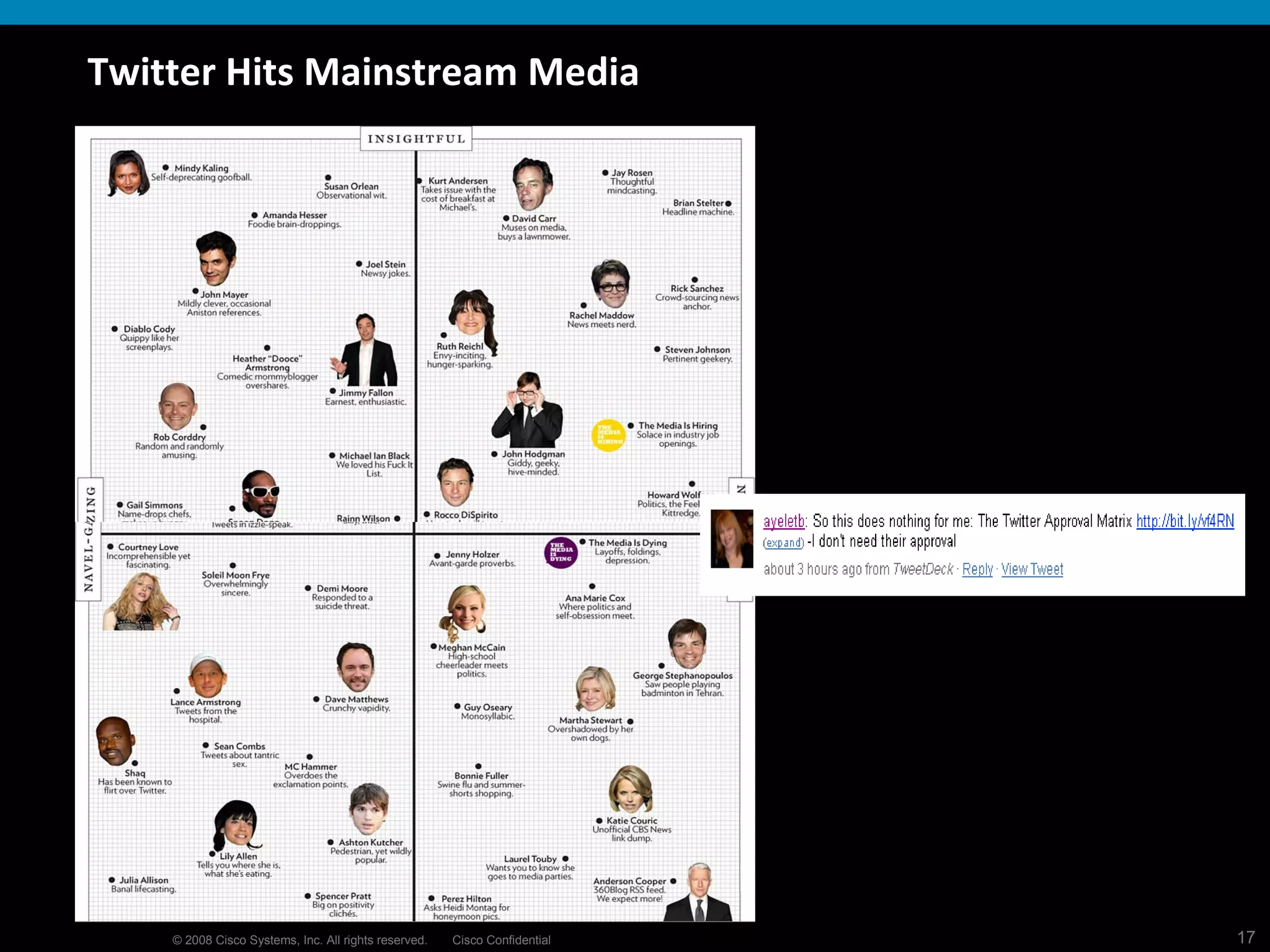The image size is (1270, 952).
Task: Click John Hodgman's photo in suit
Action: (528, 410)
